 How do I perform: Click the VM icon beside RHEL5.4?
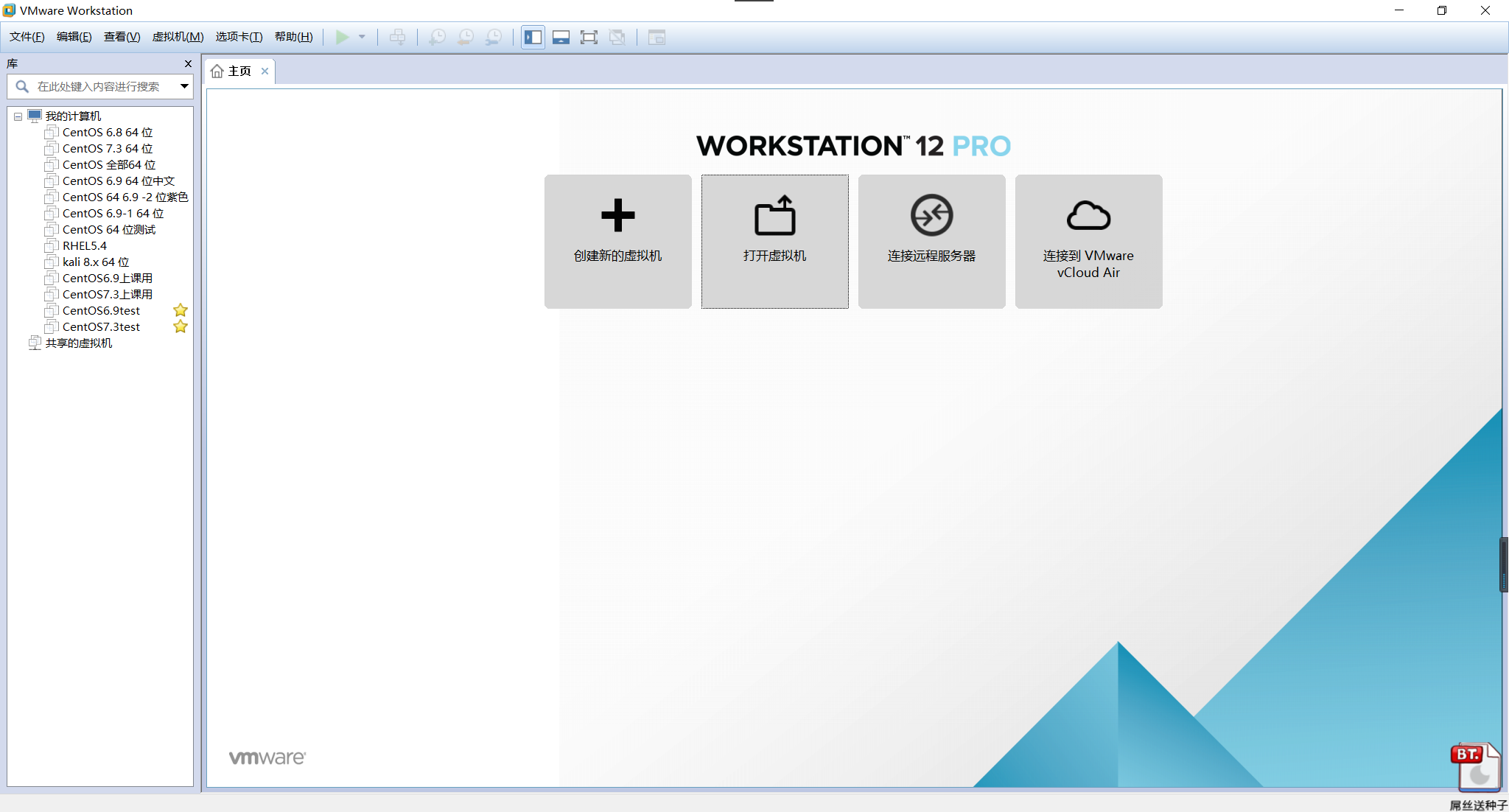pyautogui.click(x=51, y=245)
